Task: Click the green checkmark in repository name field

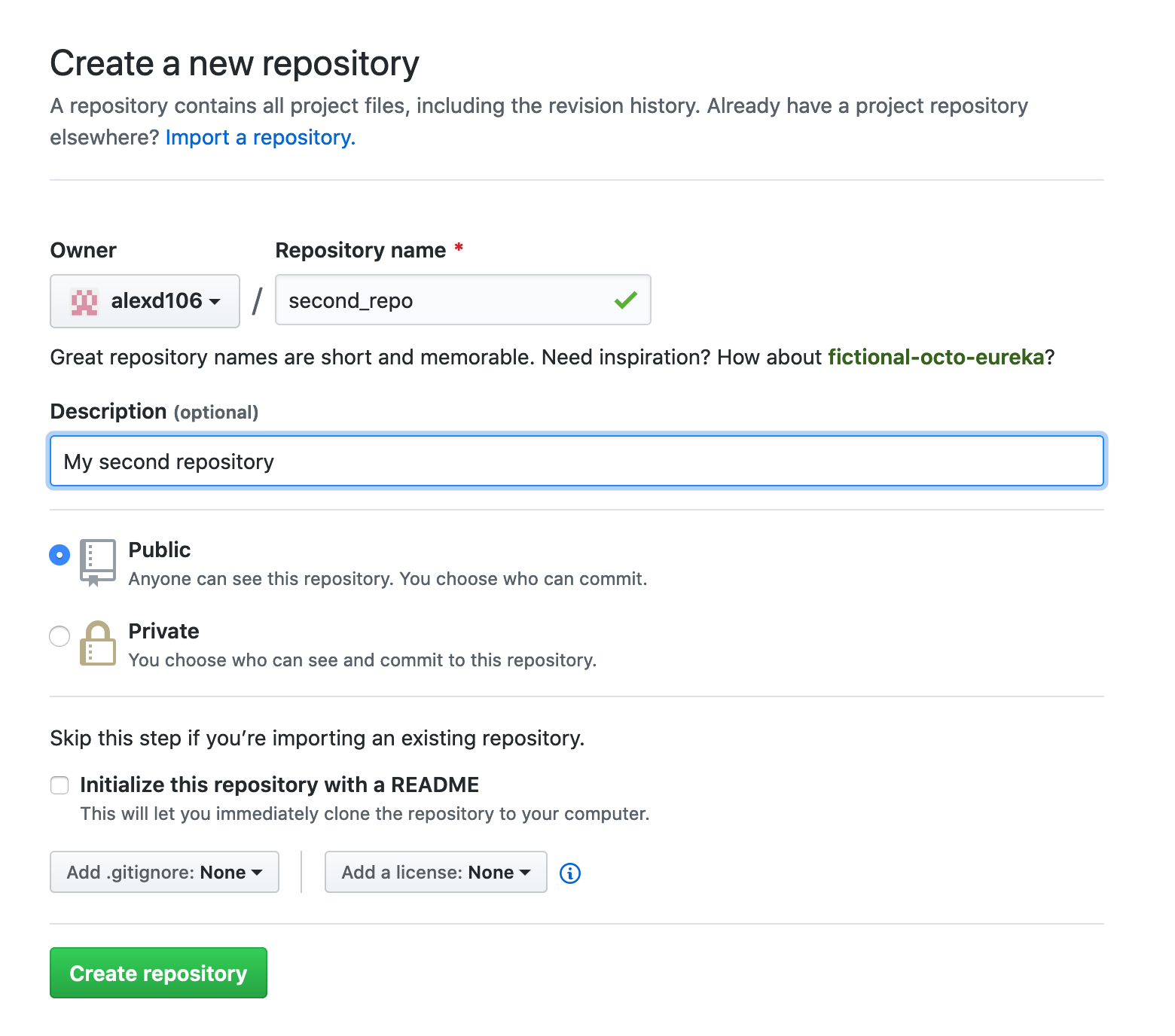Action: click(625, 300)
